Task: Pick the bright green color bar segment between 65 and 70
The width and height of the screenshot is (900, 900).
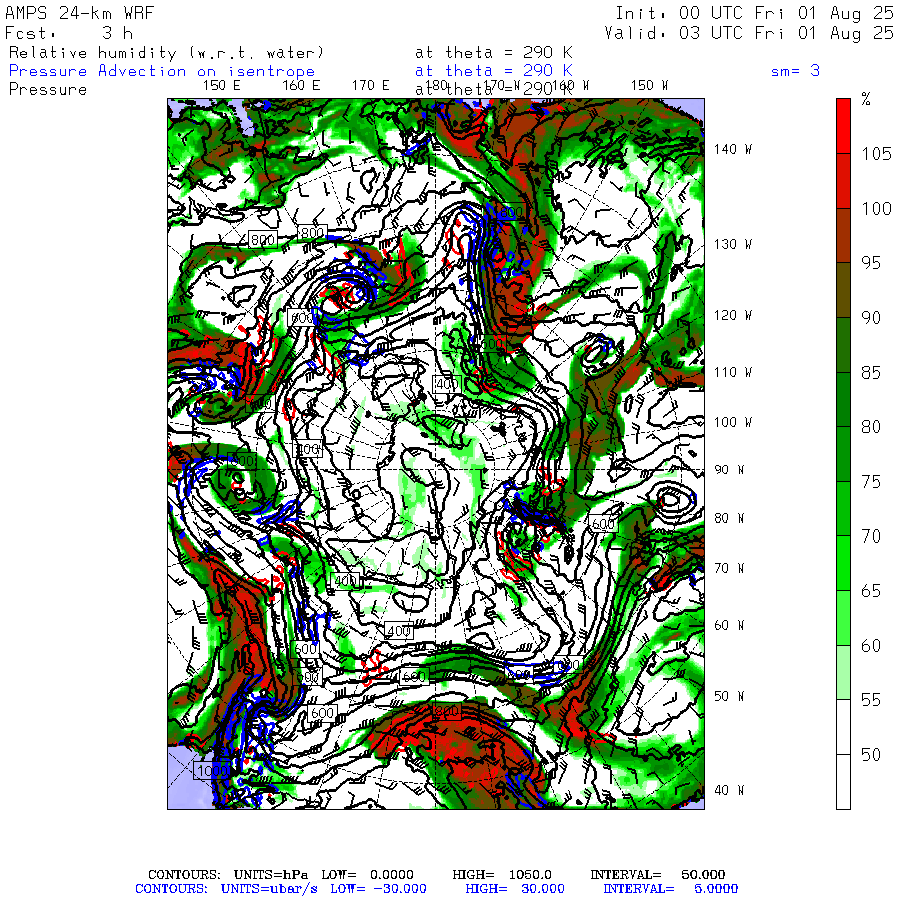Action: (x=843, y=563)
